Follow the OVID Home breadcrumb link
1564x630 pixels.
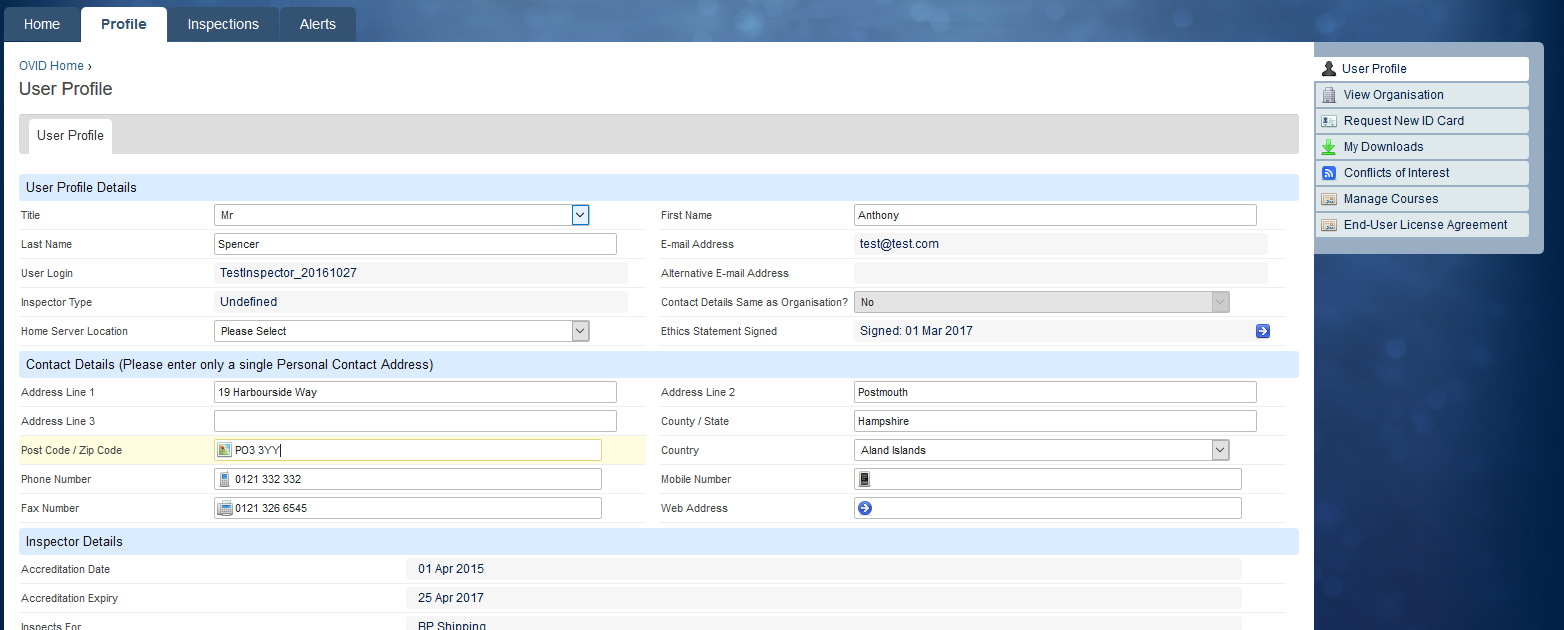point(51,66)
